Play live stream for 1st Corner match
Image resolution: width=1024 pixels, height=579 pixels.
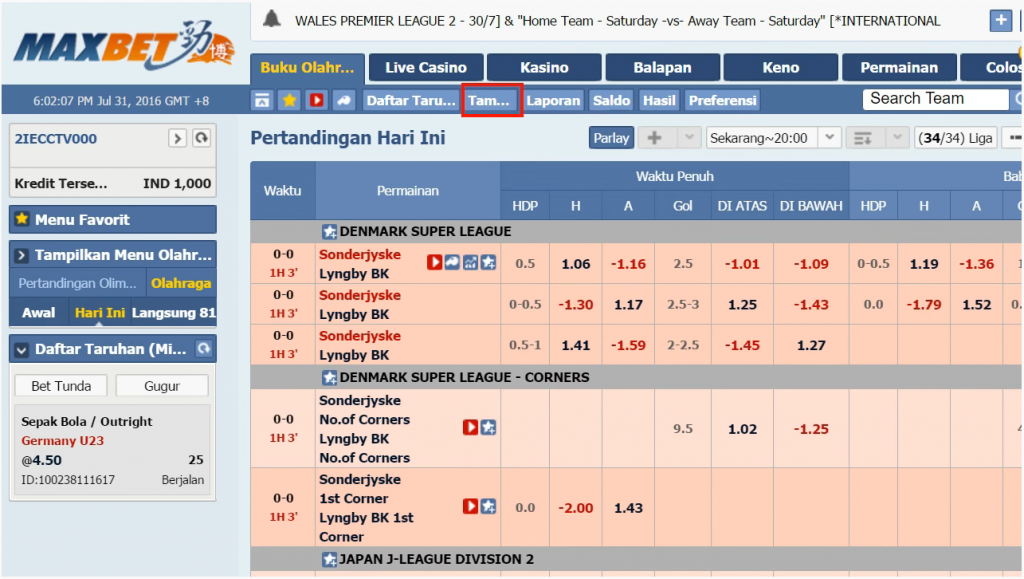point(470,507)
